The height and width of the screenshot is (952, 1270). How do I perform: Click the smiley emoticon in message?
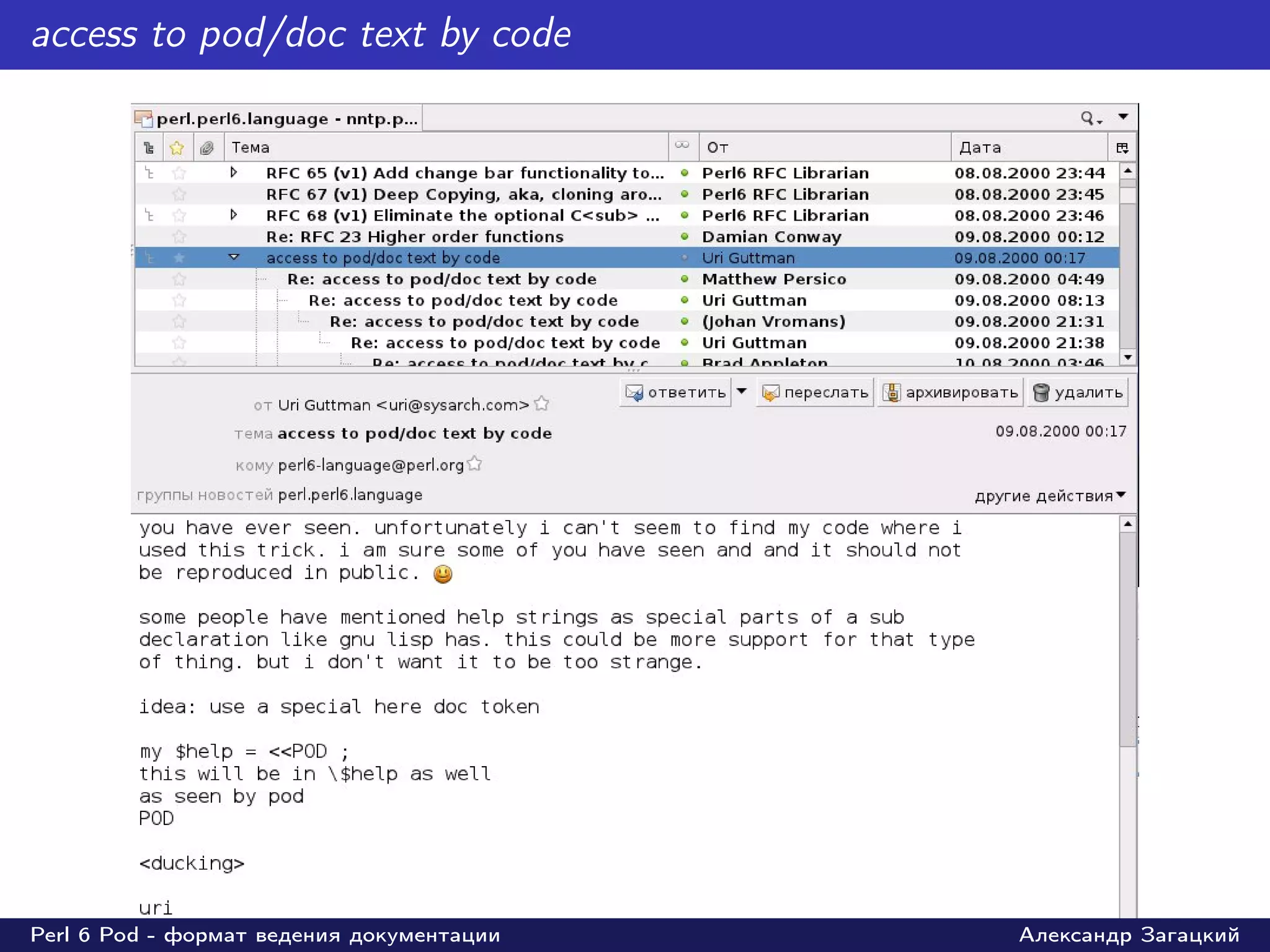point(443,574)
